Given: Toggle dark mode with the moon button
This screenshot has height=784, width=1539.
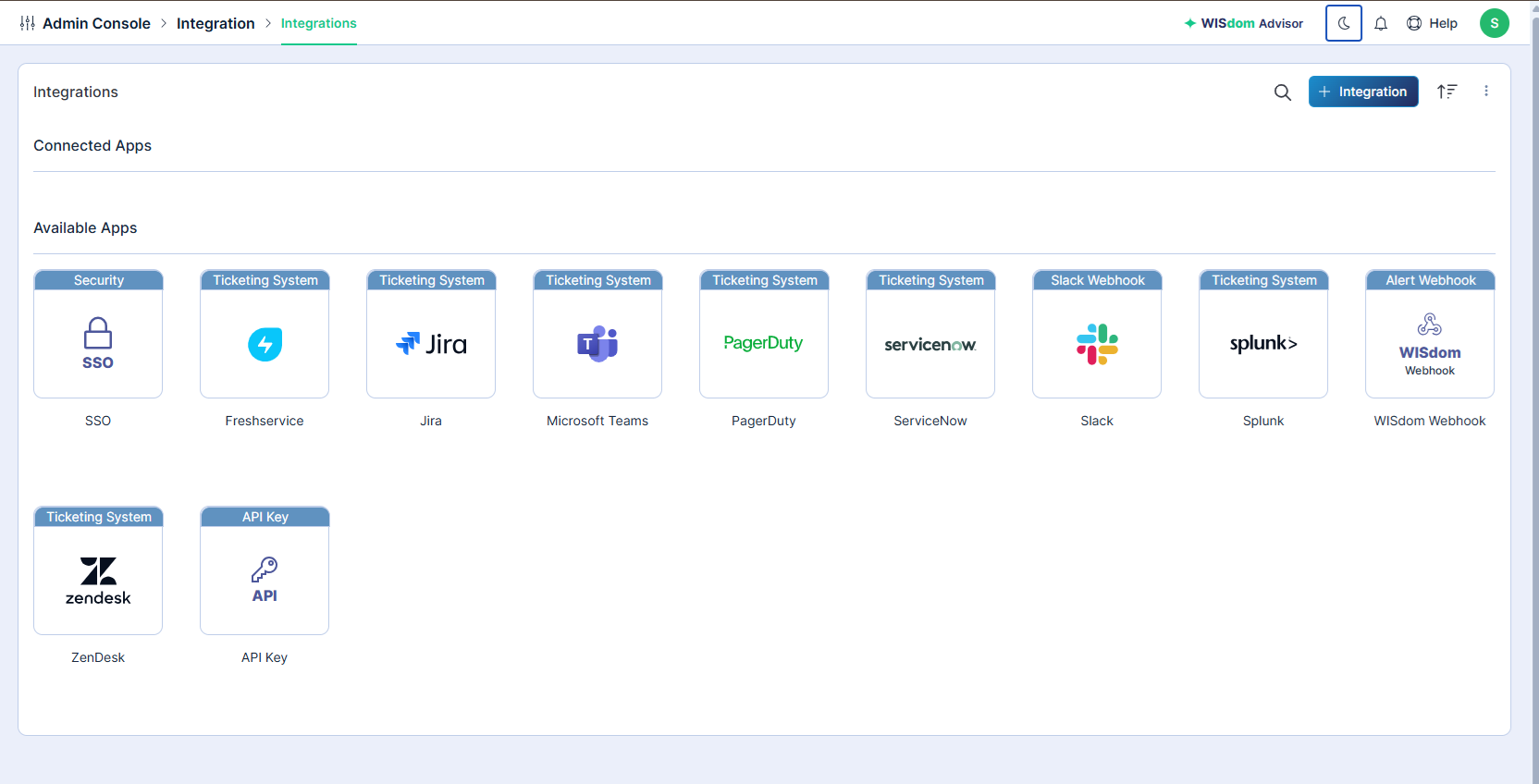Looking at the screenshot, I should [x=1344, y=23].
